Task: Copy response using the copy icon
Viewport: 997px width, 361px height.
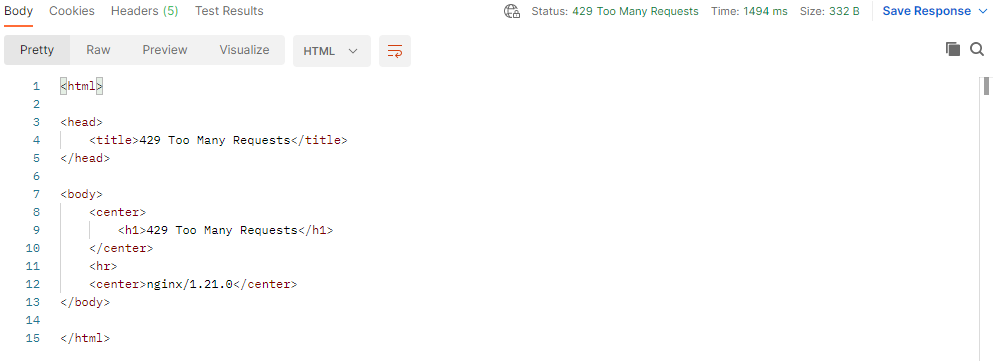Action: (952, 50)
